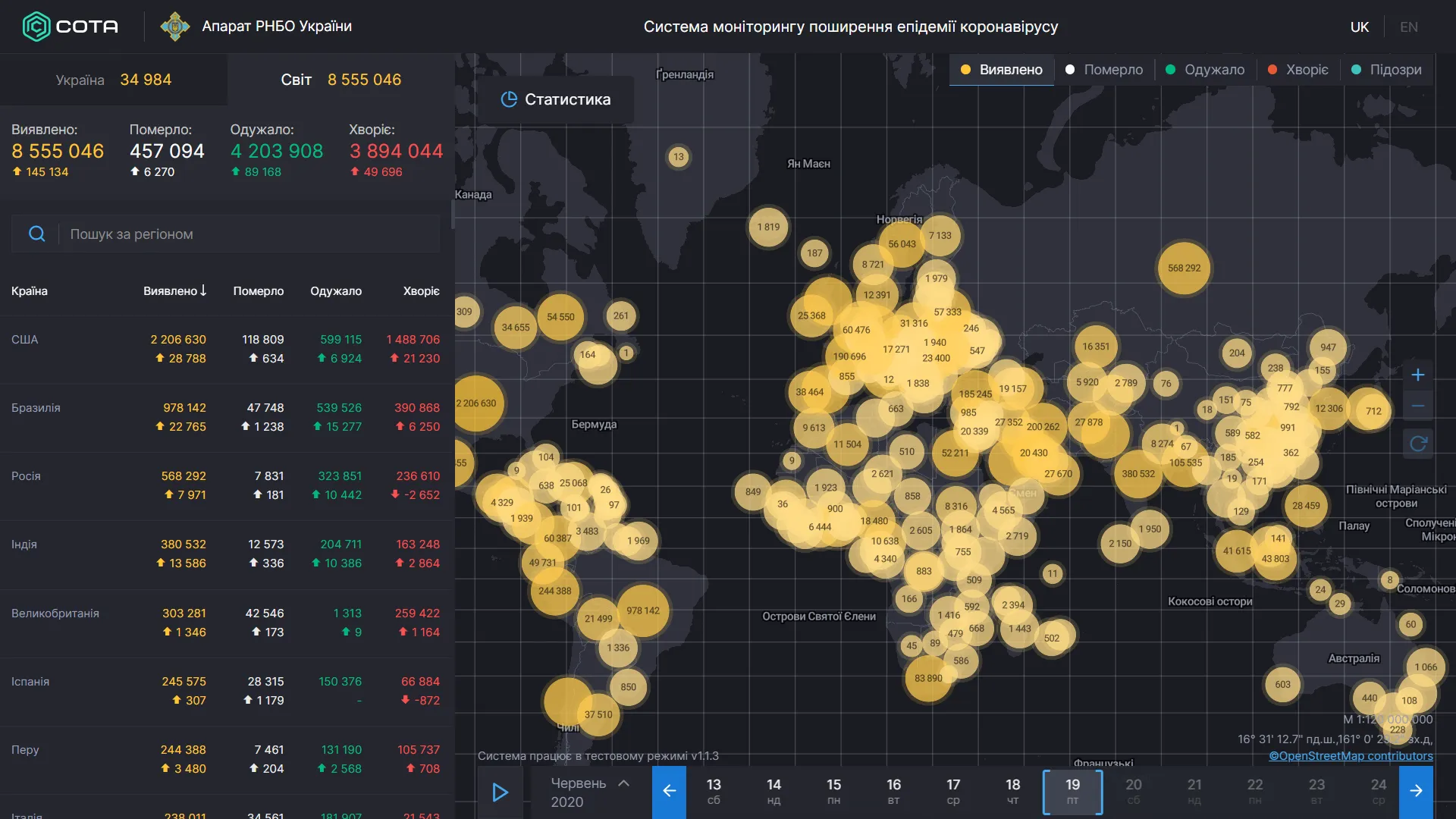Viewport: 1456px width, 819px height.
Task: Click the 380 532 India map bubble
Action: click(x=1138, y=474)
